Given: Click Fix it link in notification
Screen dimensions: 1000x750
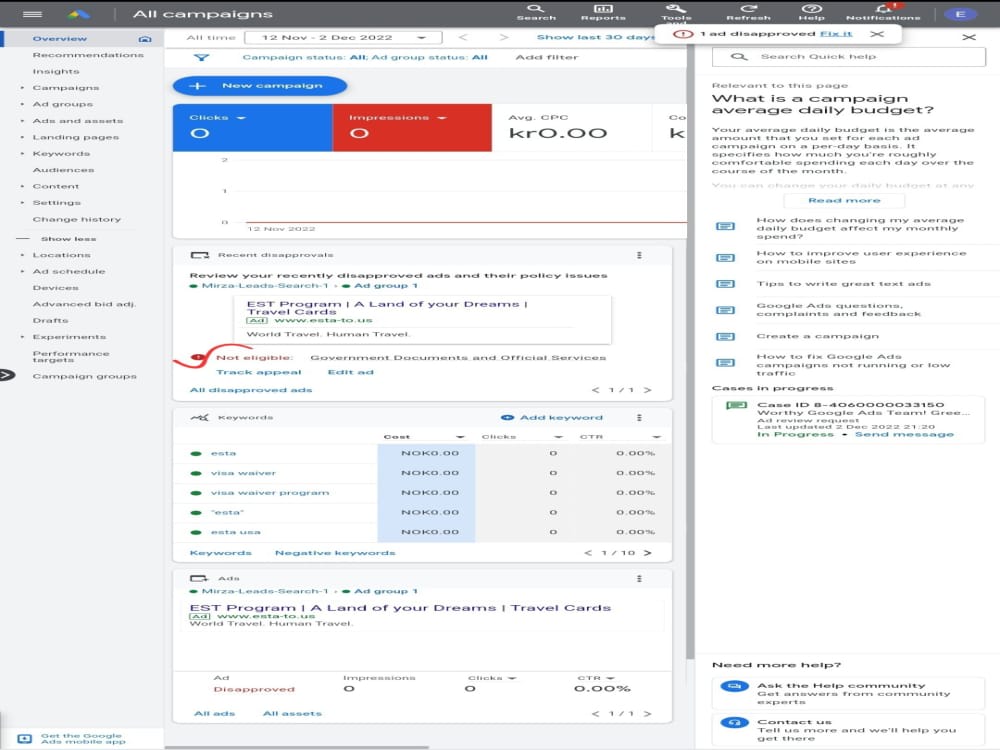Looking at the screenshot, I should click(x=835, y=34).
